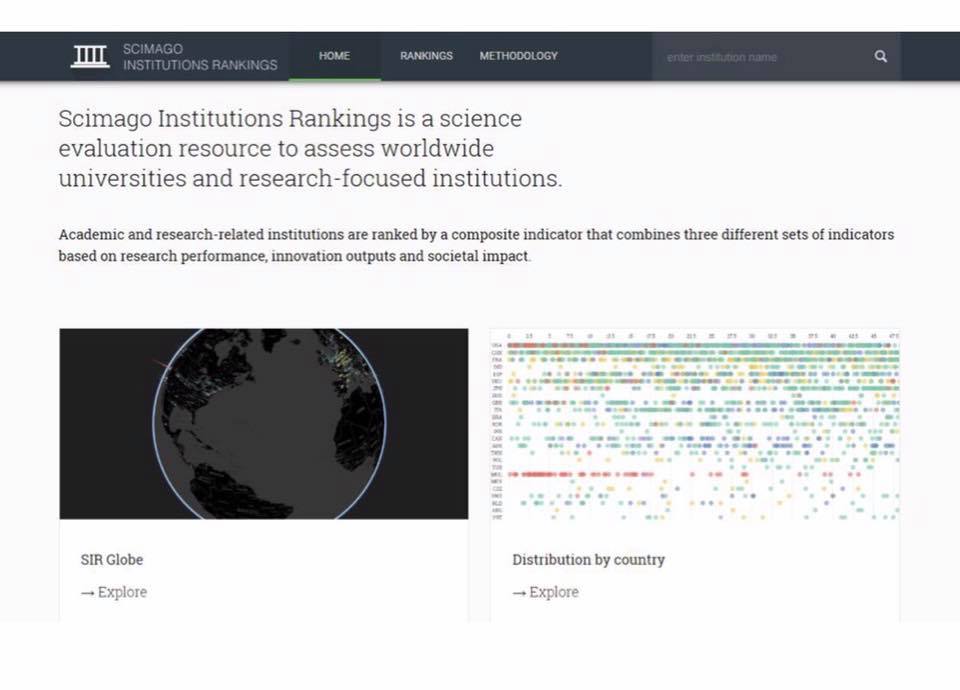Click the Scimago pillars logo icon
Viewport: 960px width, 690px height.
90,57
